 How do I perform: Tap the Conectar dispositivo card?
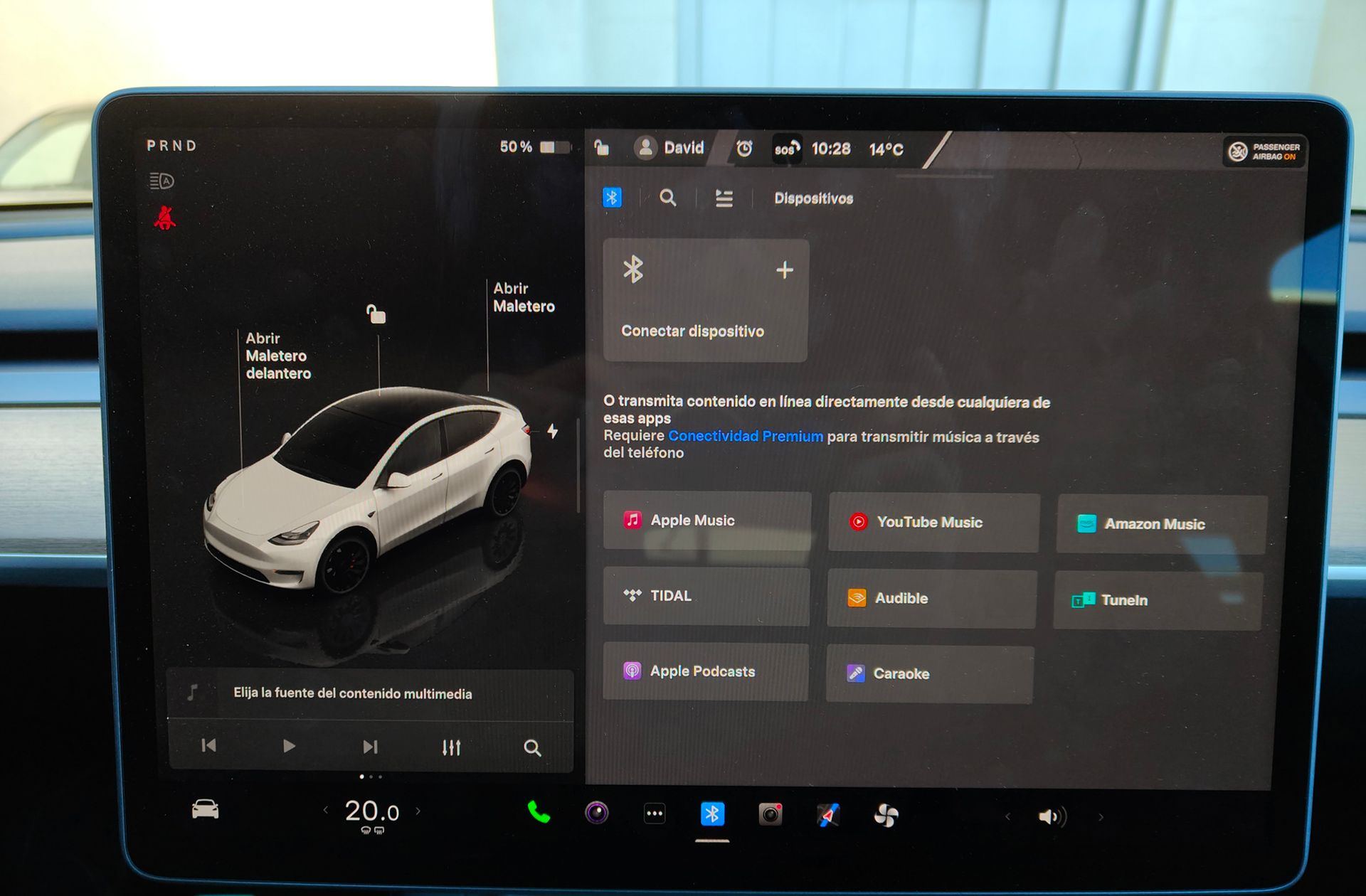(705, 300)
